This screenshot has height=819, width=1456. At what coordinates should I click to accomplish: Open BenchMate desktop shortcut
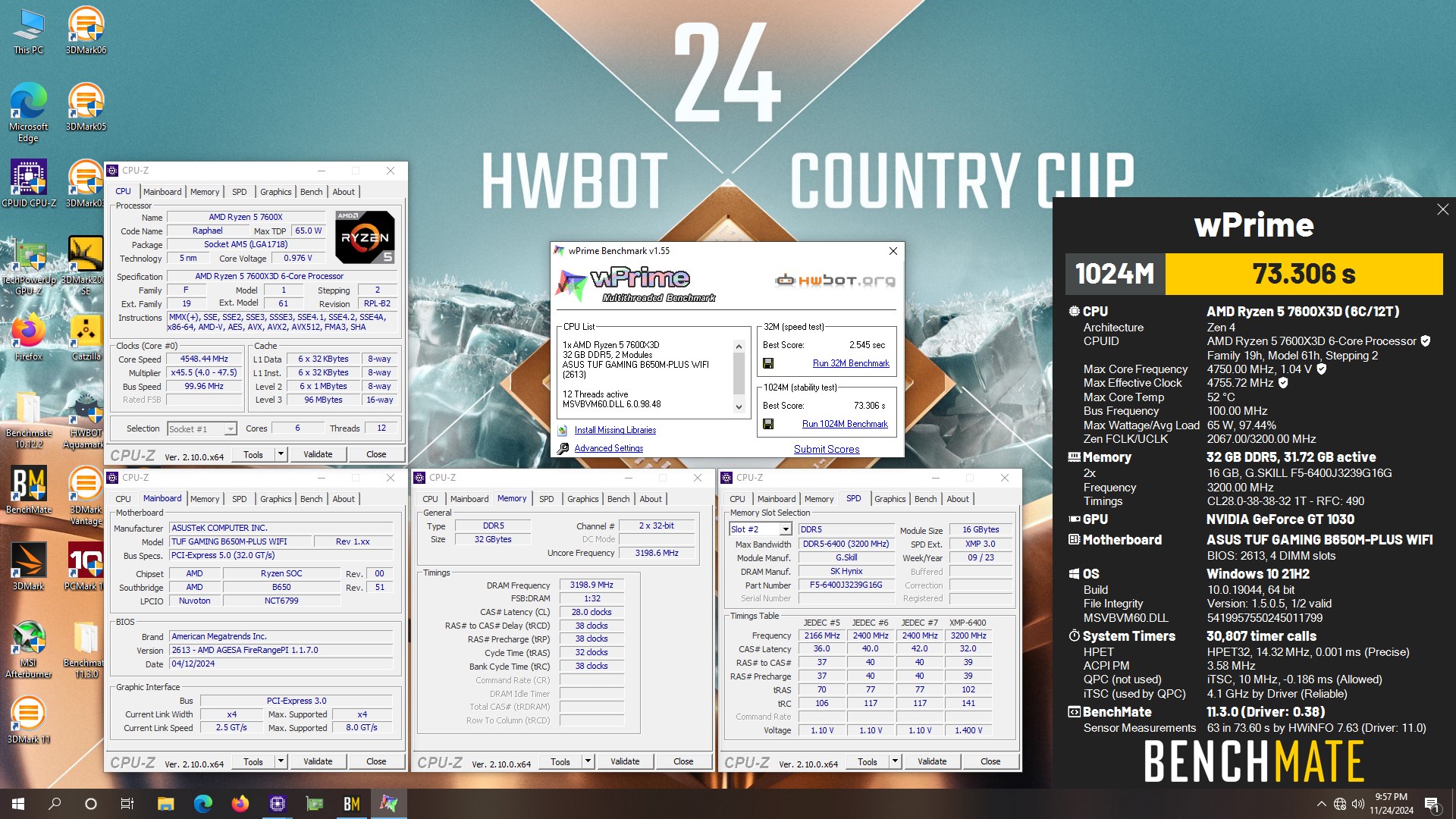[x=28, y=490]
